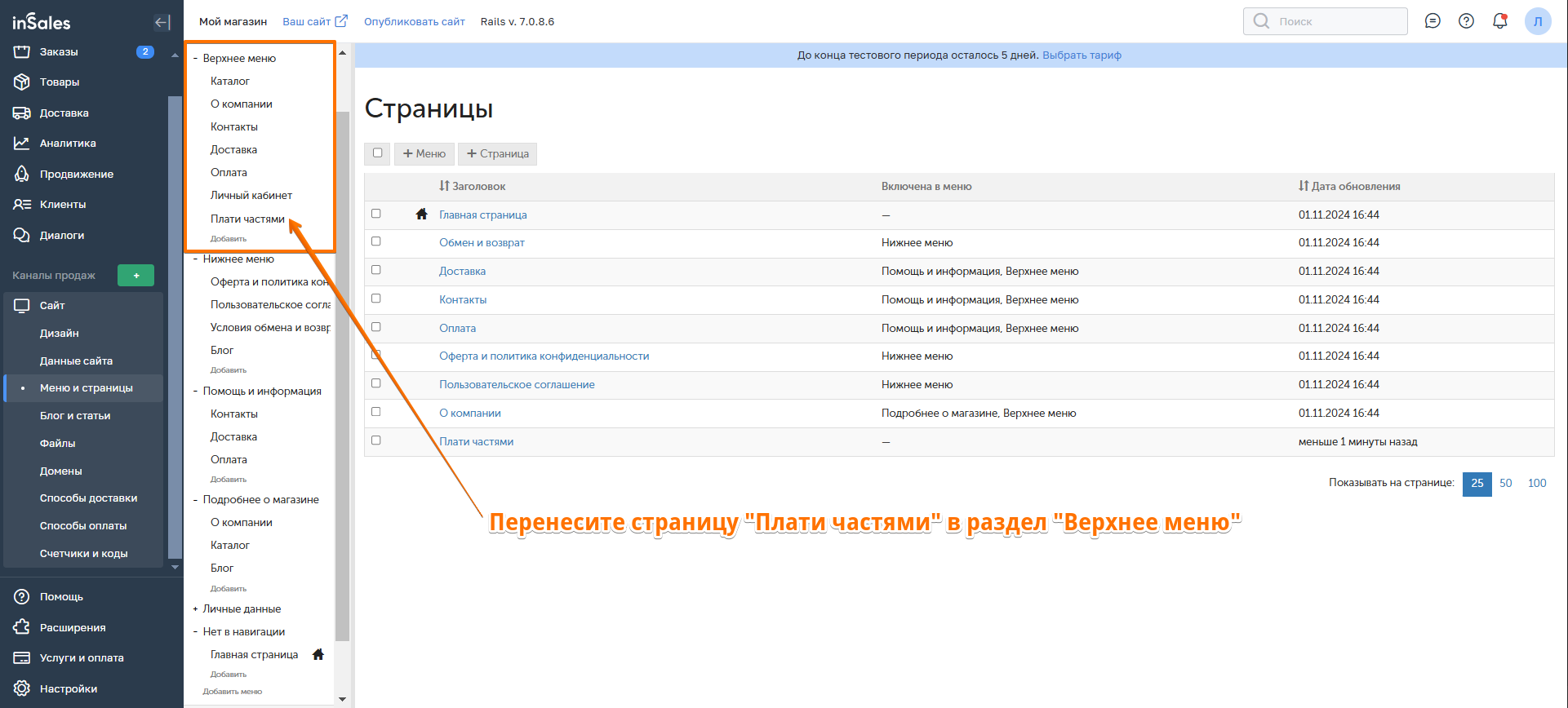
Task: Open the user profile avatar
Action: click(1538, 21)
